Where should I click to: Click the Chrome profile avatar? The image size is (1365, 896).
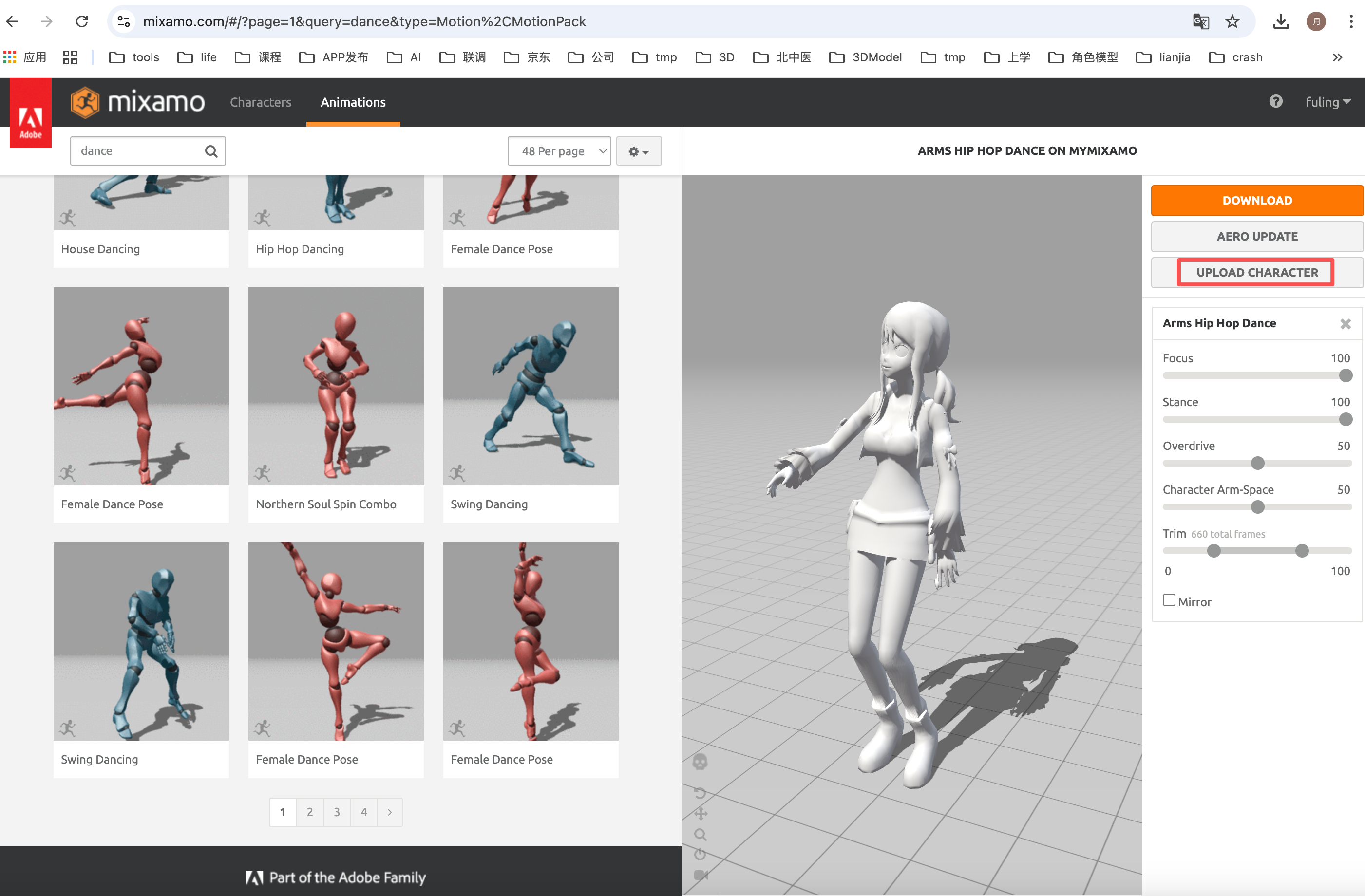click(1316, 22)
